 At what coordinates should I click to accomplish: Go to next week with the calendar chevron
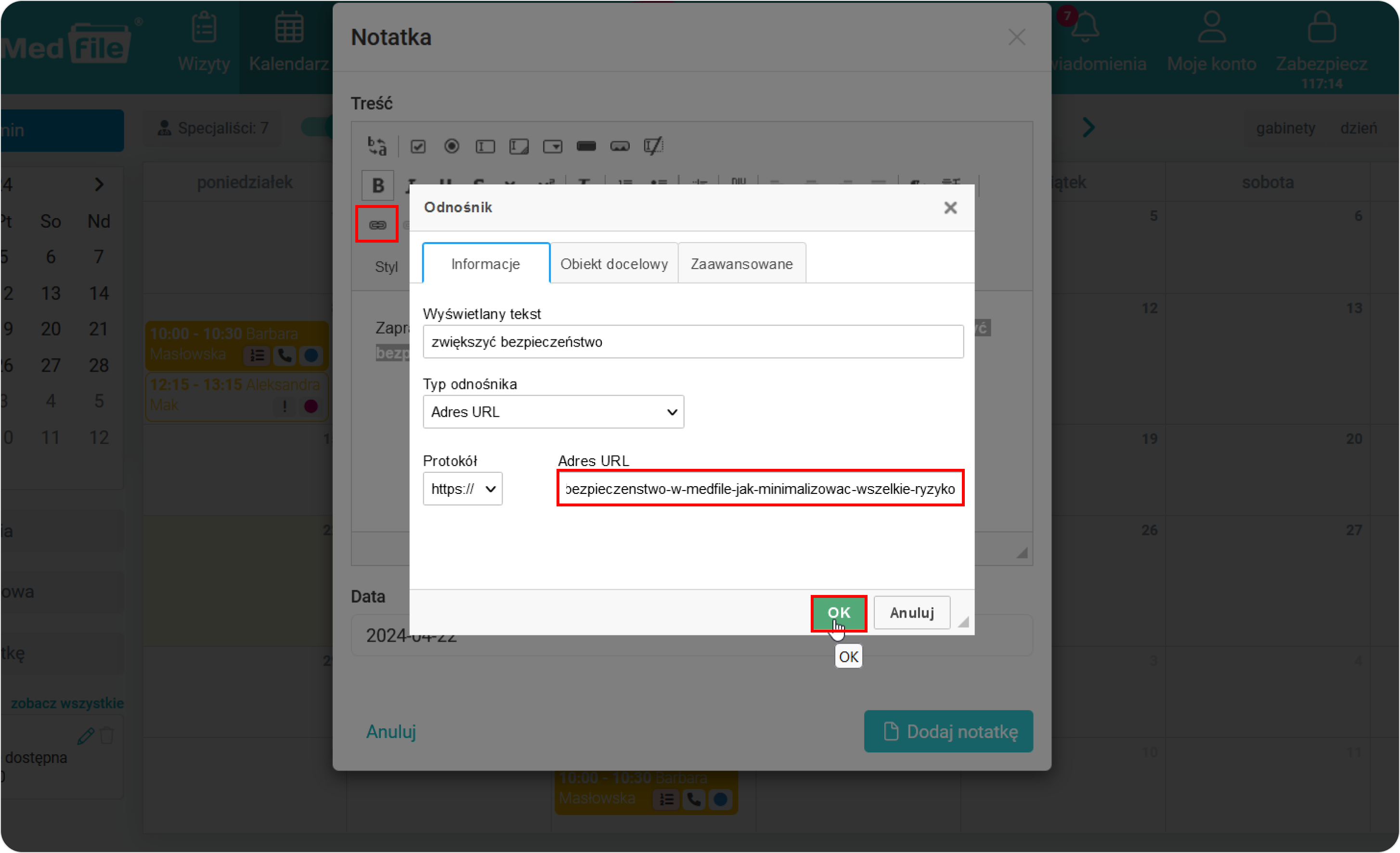coord(1088,127)
